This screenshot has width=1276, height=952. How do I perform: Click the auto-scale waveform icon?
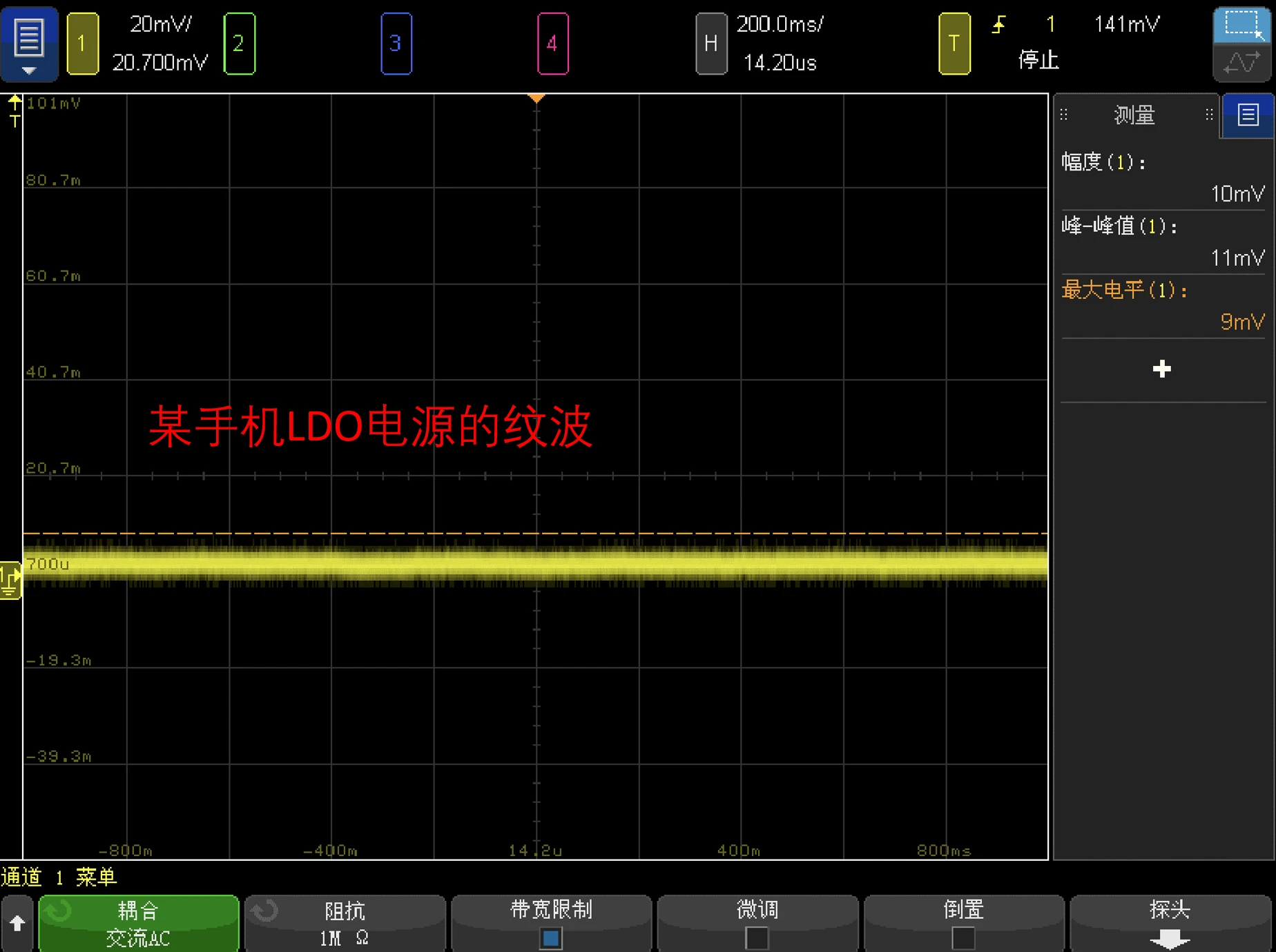click(x=1241, y=64)
